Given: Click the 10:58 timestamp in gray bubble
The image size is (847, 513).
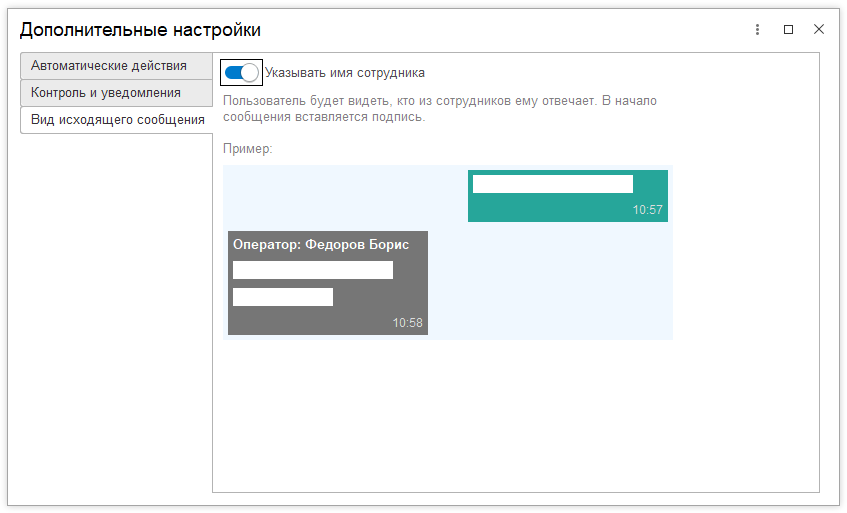Looking at the screenshot, I should [407, 323].
